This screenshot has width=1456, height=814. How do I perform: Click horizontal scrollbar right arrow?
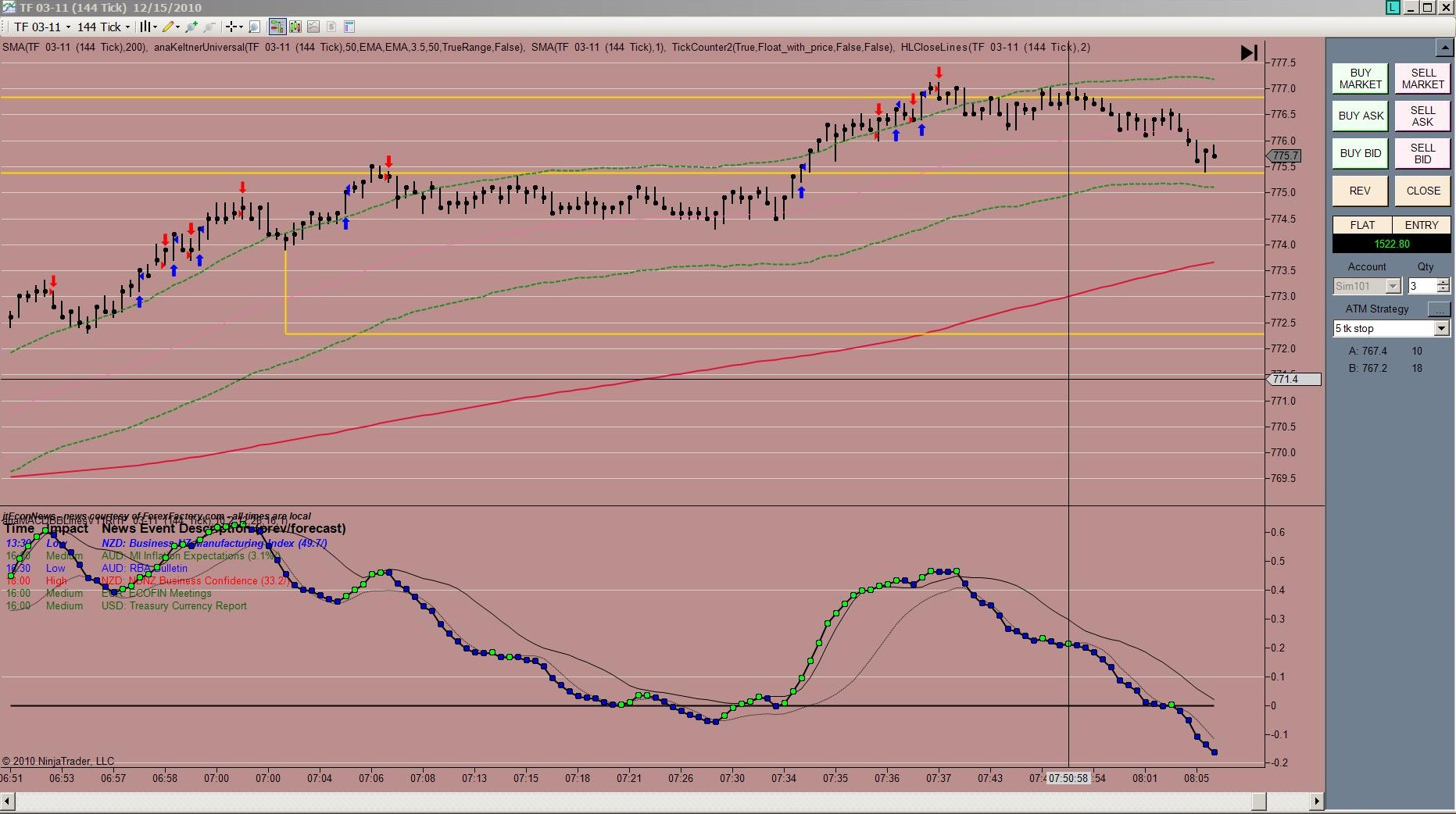[1317, 801]
